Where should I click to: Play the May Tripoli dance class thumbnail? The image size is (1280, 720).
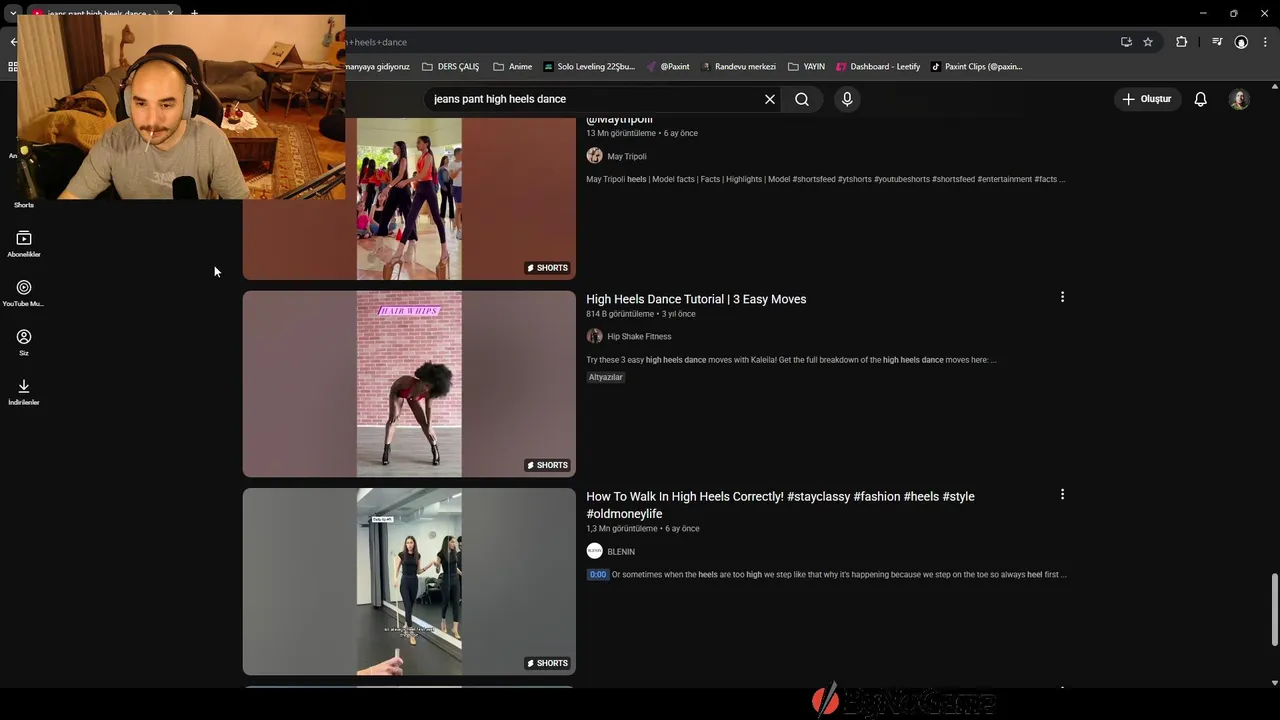click(x=409, y=198)
